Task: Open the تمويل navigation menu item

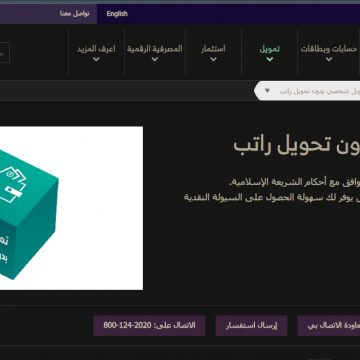Action: (270, 49)
